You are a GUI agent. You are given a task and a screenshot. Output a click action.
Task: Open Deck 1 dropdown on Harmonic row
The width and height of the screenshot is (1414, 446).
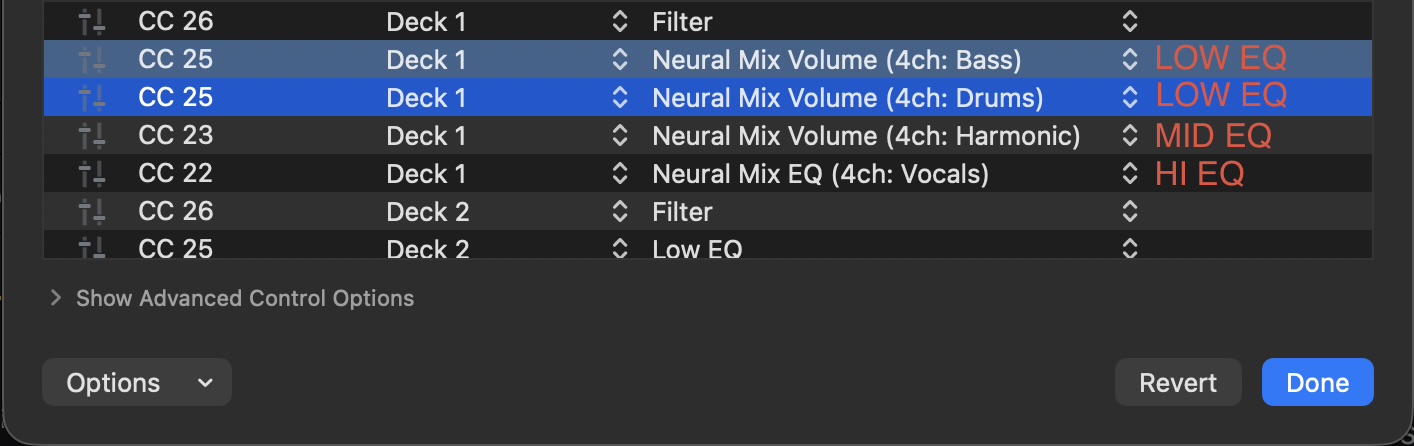click(x=619, y=136)
